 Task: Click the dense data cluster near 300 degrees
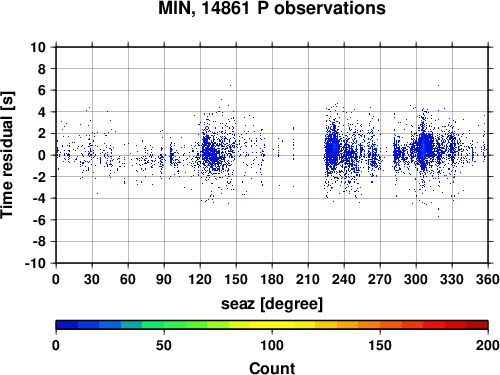click(x=424, y=148)
